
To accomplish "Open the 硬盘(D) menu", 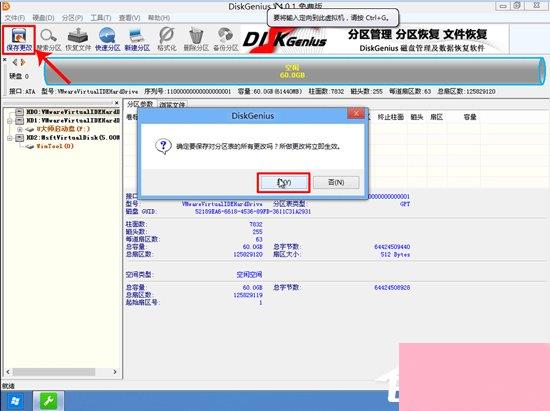I will click(43, 18).
